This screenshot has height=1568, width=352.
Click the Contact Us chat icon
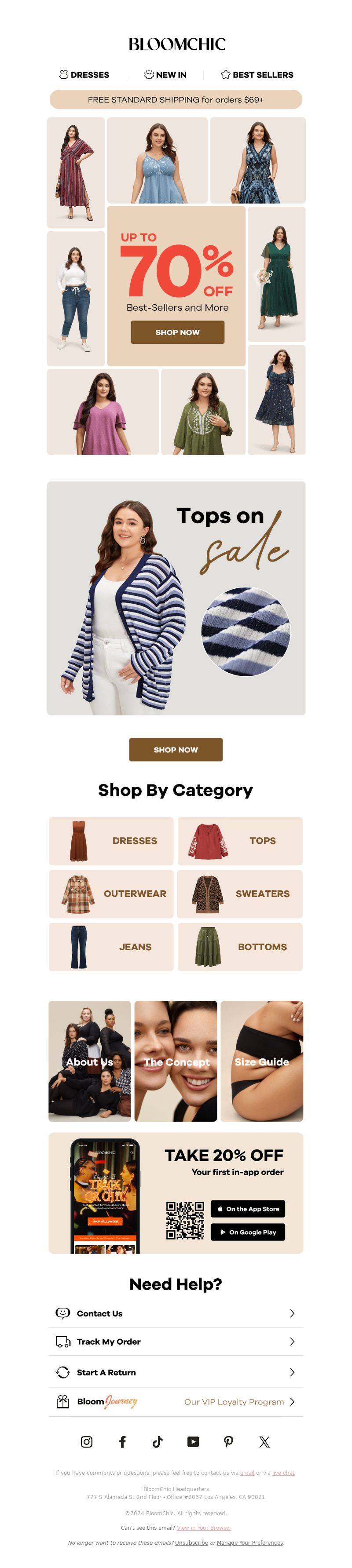[63, 1313]
